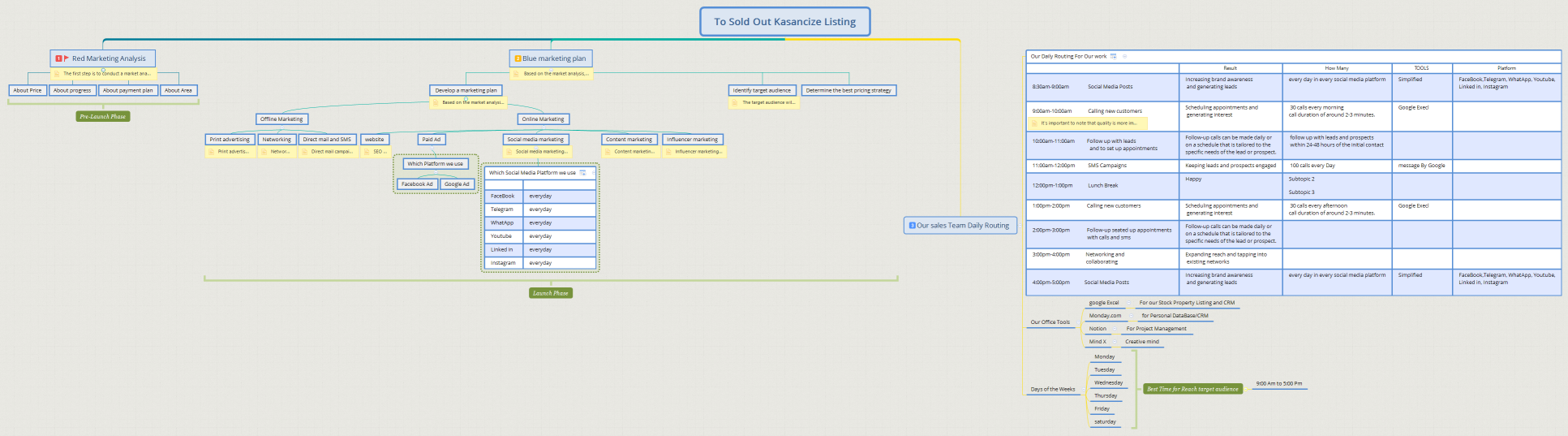Click the priority 2 marker on Blue marketing plan
This screenshot has width=1568, height=436.
tap(518, 58)
